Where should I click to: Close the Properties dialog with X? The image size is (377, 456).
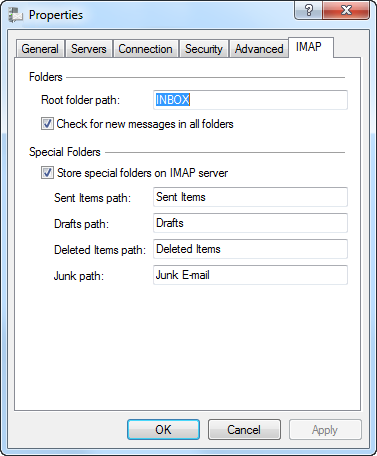346,10
